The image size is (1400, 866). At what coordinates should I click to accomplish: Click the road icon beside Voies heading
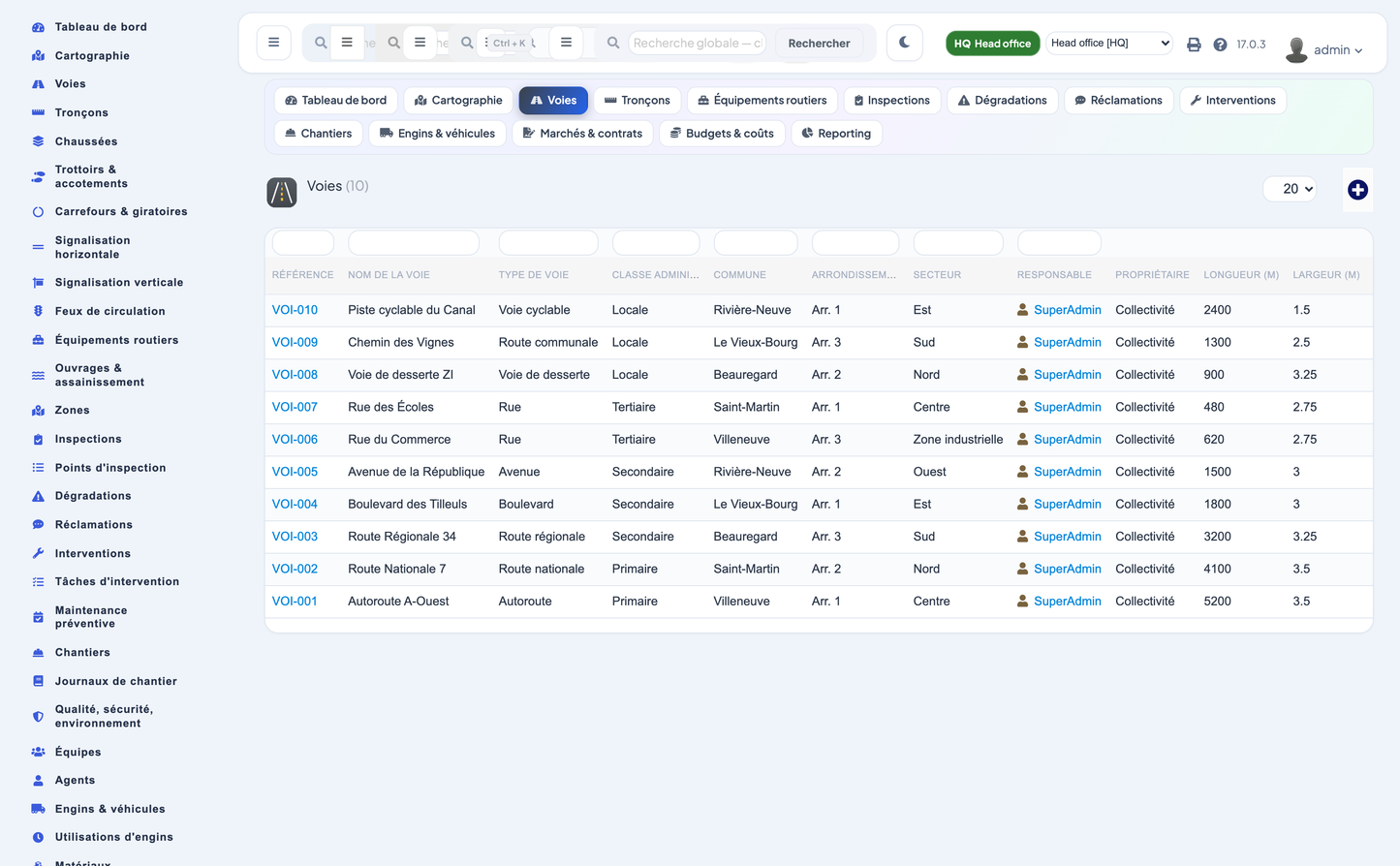[282, 193]
